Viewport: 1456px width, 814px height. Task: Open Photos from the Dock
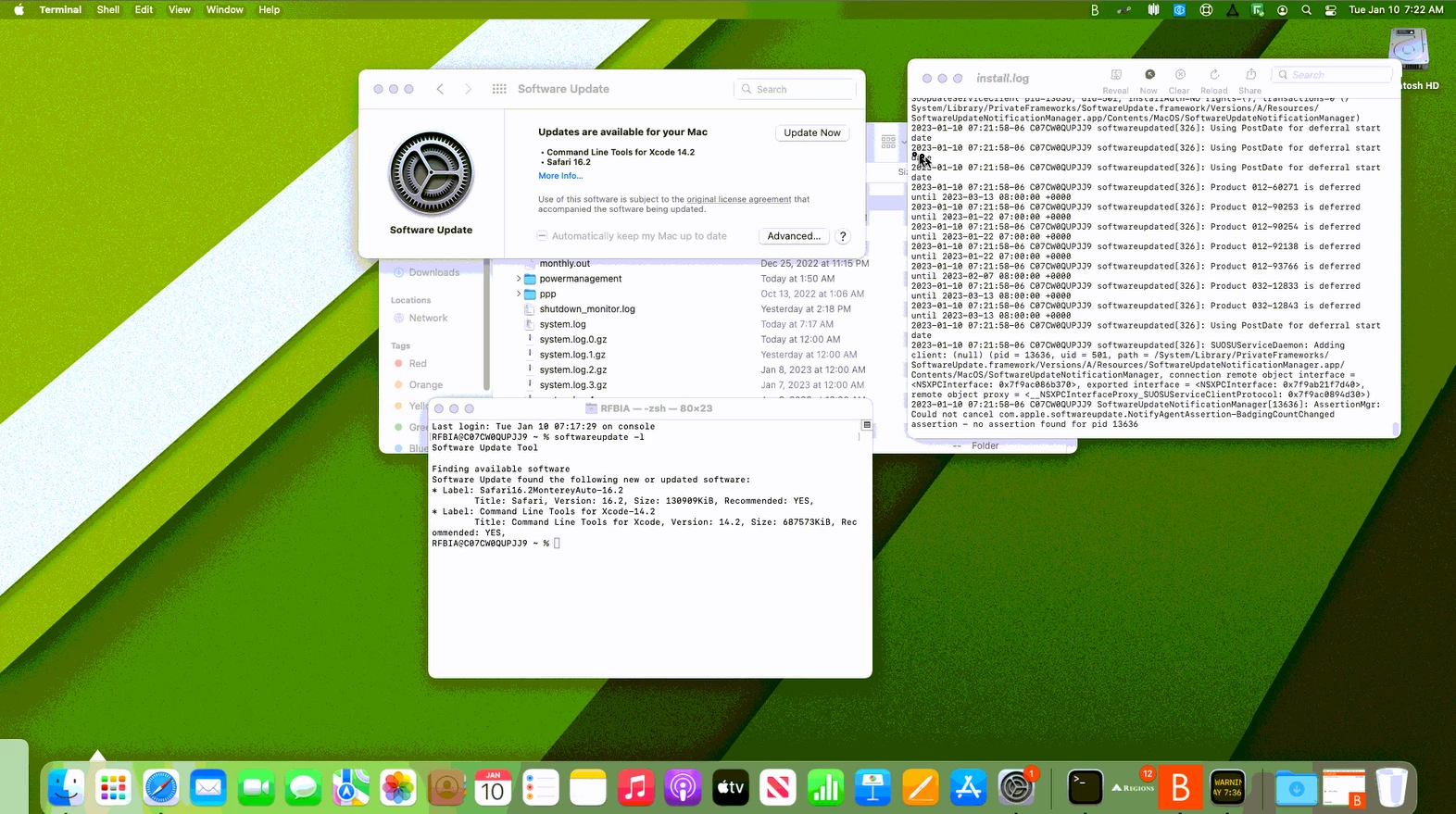(x=398, y=788)
